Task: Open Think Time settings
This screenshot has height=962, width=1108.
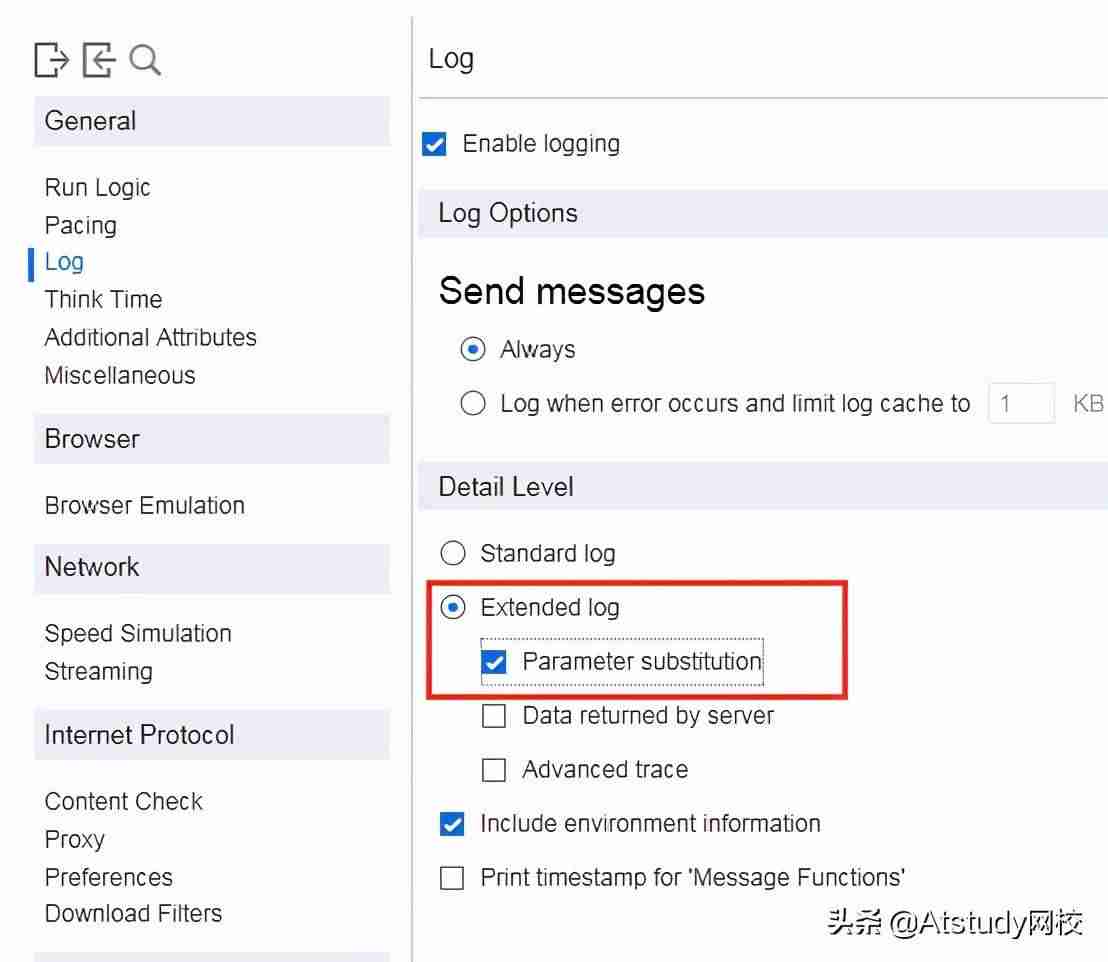Action: (x=103, y=300)
